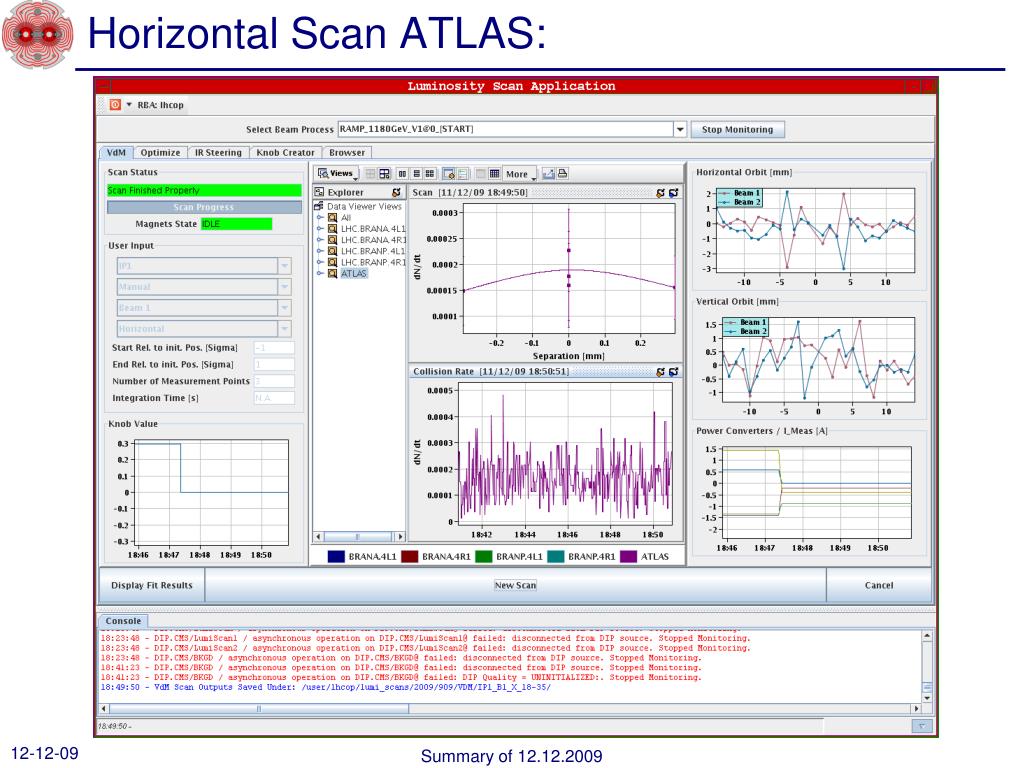The image size is (1024, 768).
Task: Click the Scan Progress bar
Action: coord(204,207)
